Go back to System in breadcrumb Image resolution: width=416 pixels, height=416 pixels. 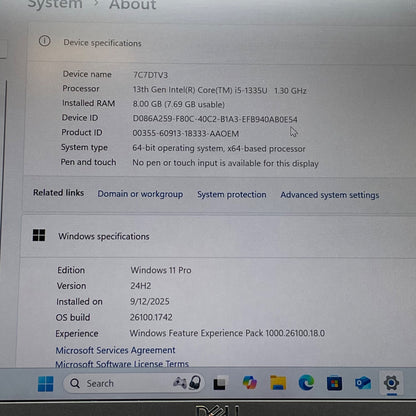pyautogui.click(x=55, y=4)
